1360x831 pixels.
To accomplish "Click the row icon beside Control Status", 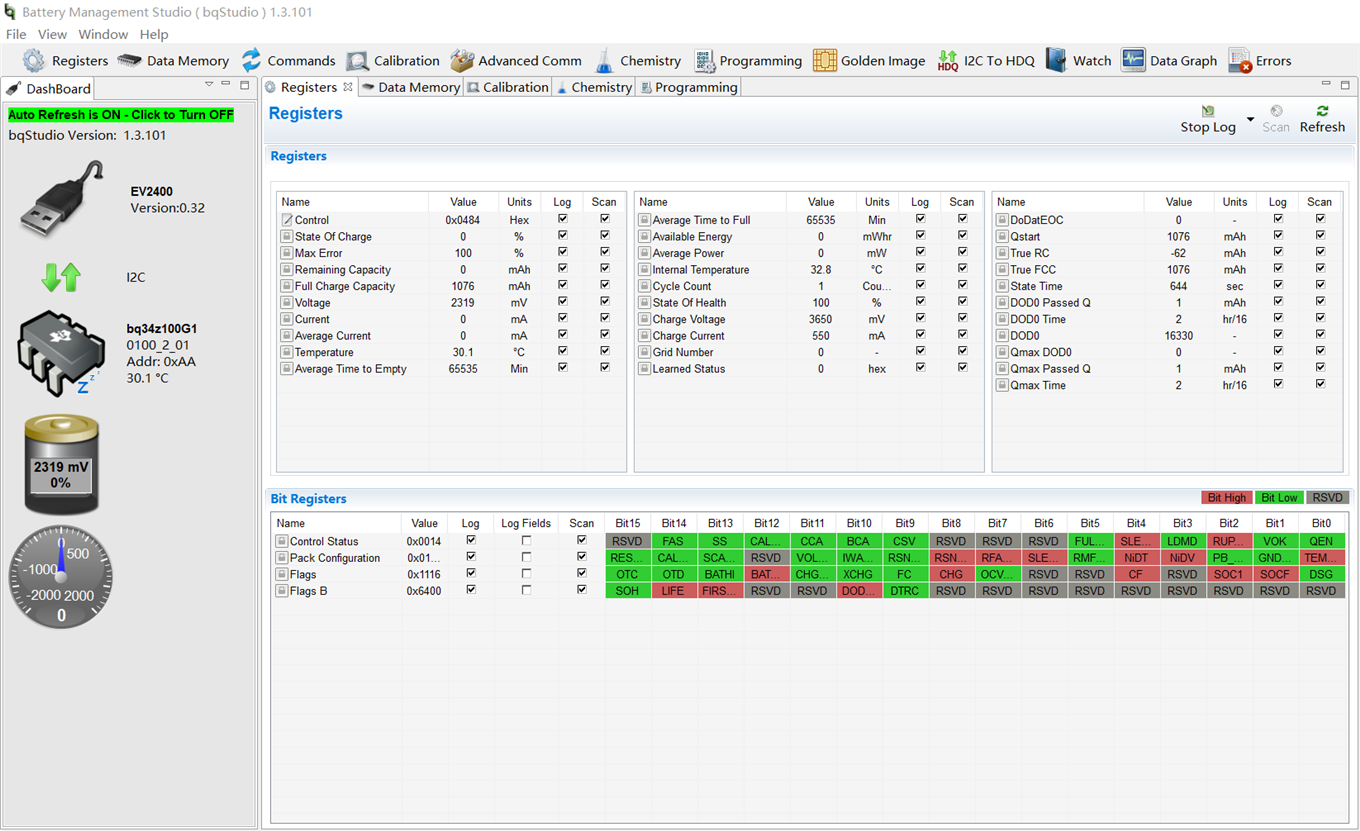I will pos(282,541).
